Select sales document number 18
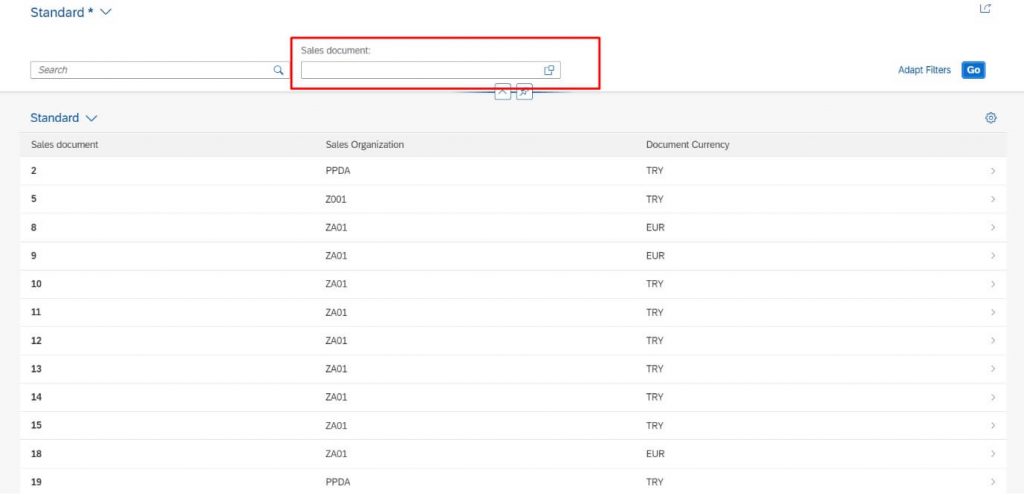The width and height of the screenshot is (1024, 495). pyautogui.click(x=36, y=454)
